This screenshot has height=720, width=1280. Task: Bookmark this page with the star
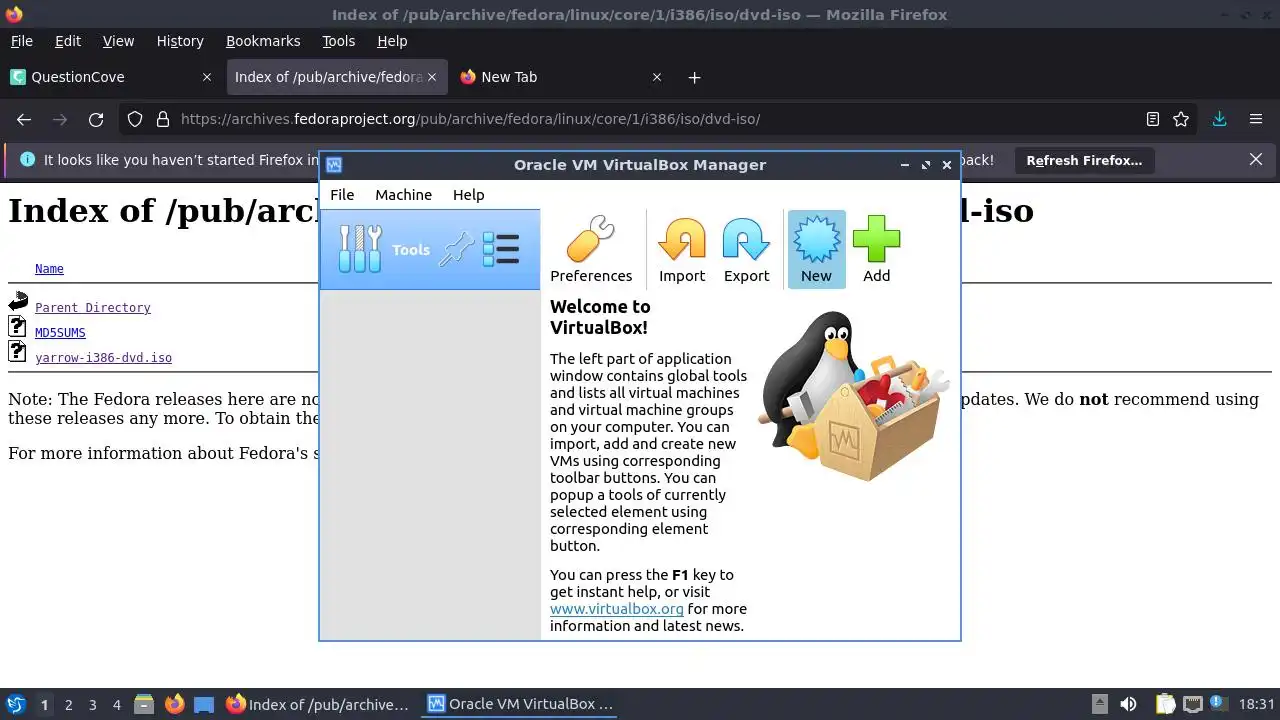[1181, 119]
